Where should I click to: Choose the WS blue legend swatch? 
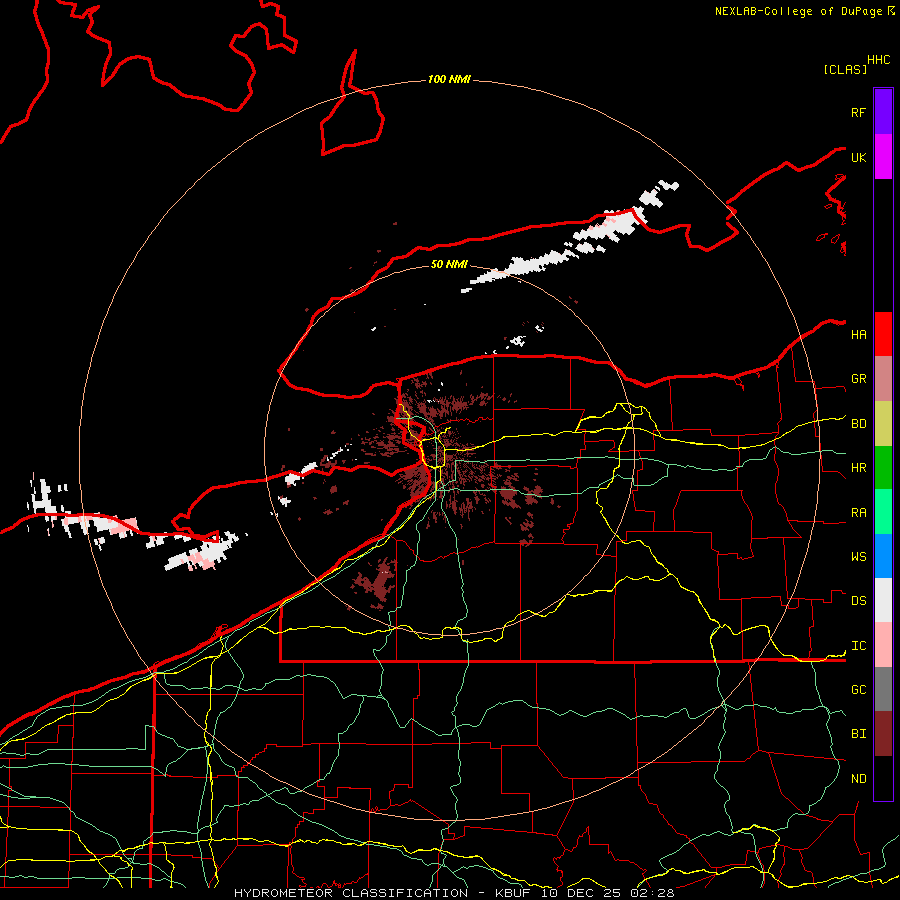[x=883, y=556]
